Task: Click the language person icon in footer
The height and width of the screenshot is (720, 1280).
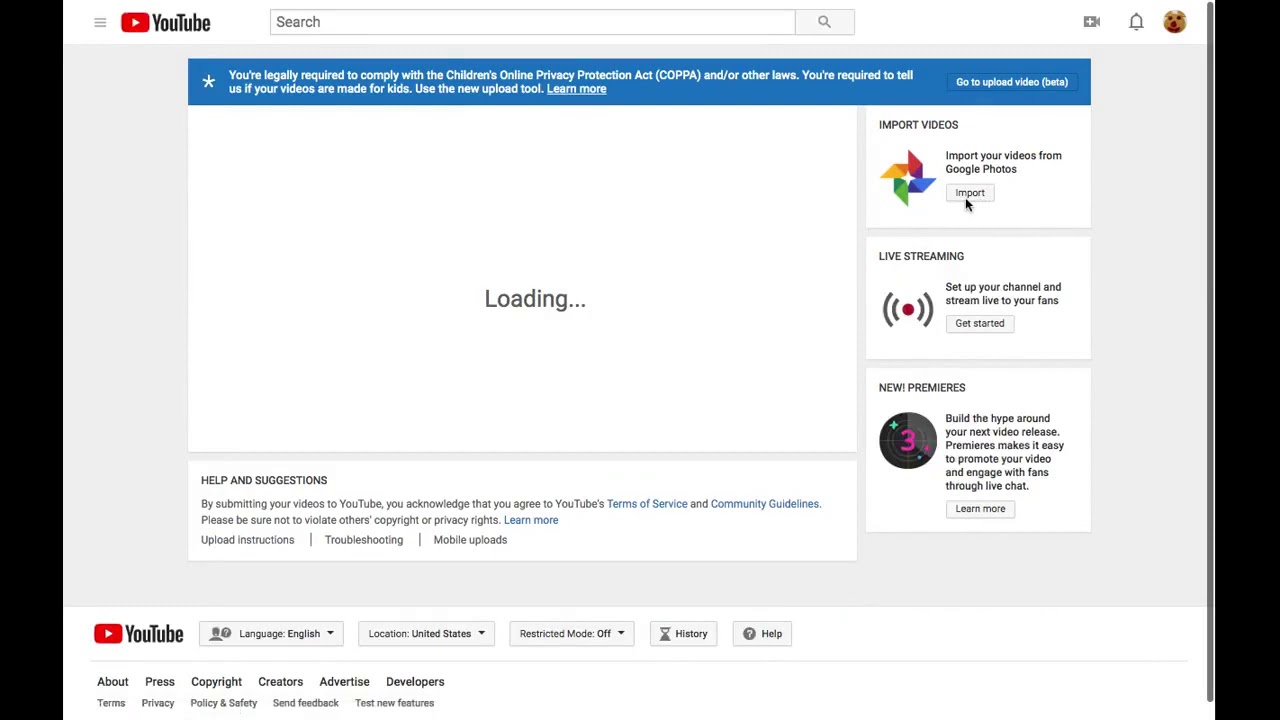Action: click(220, 634)
